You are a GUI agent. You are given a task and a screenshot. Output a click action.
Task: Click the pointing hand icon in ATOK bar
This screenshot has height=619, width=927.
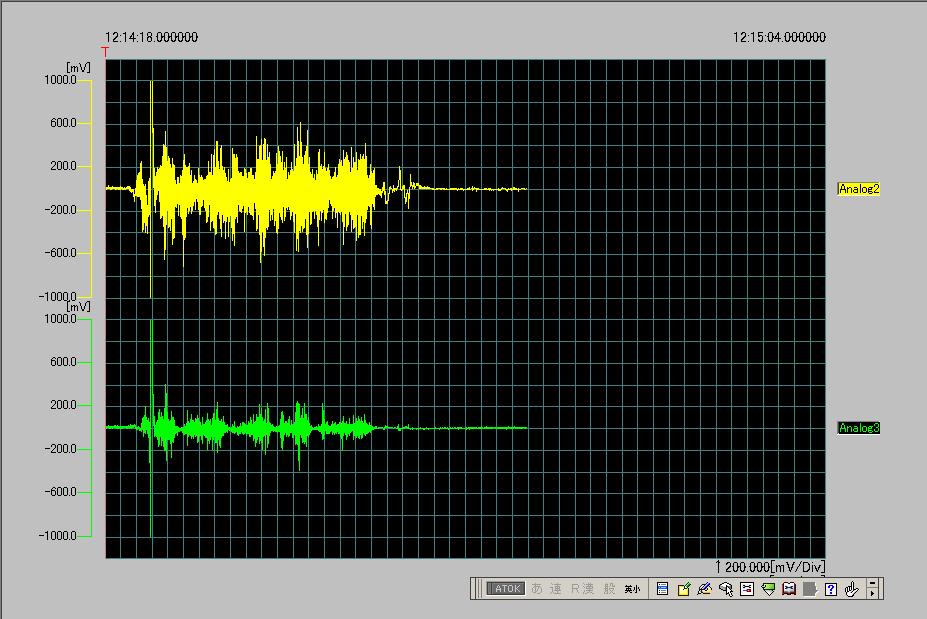(851, 589)
